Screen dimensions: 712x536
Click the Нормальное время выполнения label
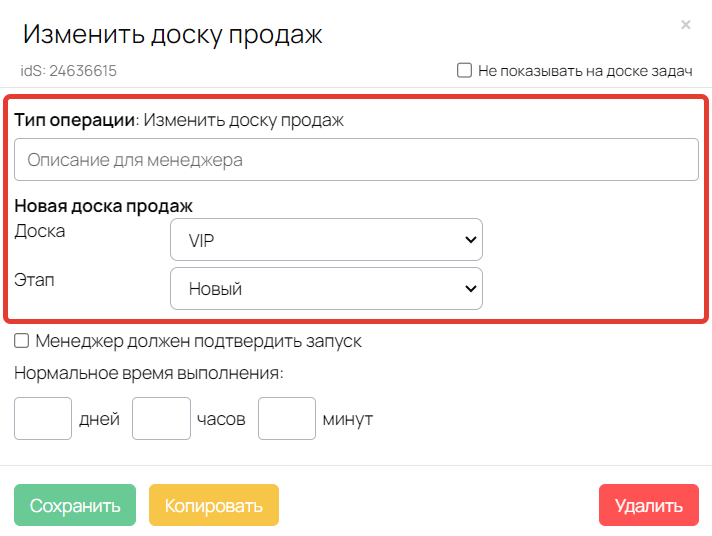tap(149, 373)
